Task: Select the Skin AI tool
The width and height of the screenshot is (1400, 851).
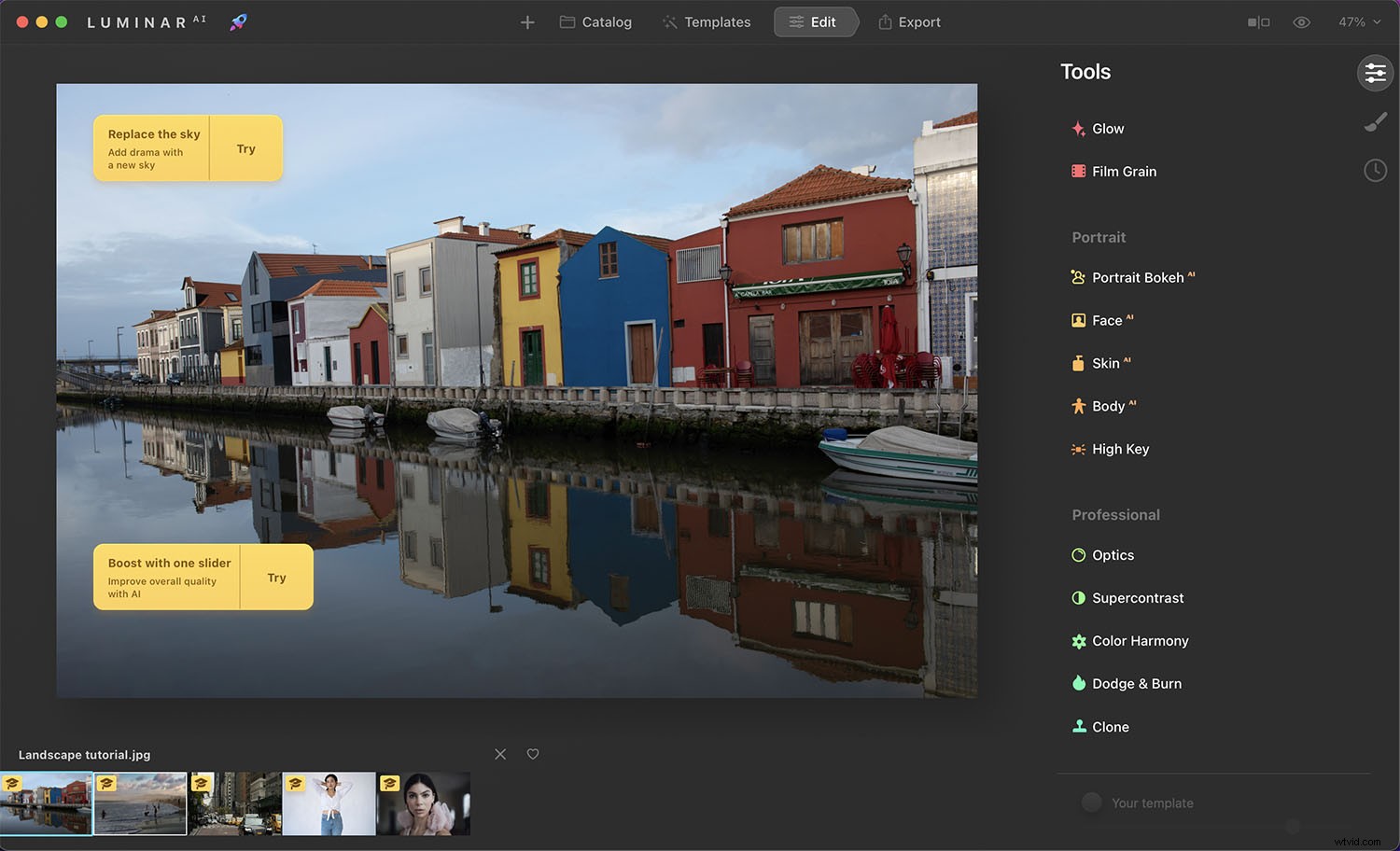Action: (1110, 363)
